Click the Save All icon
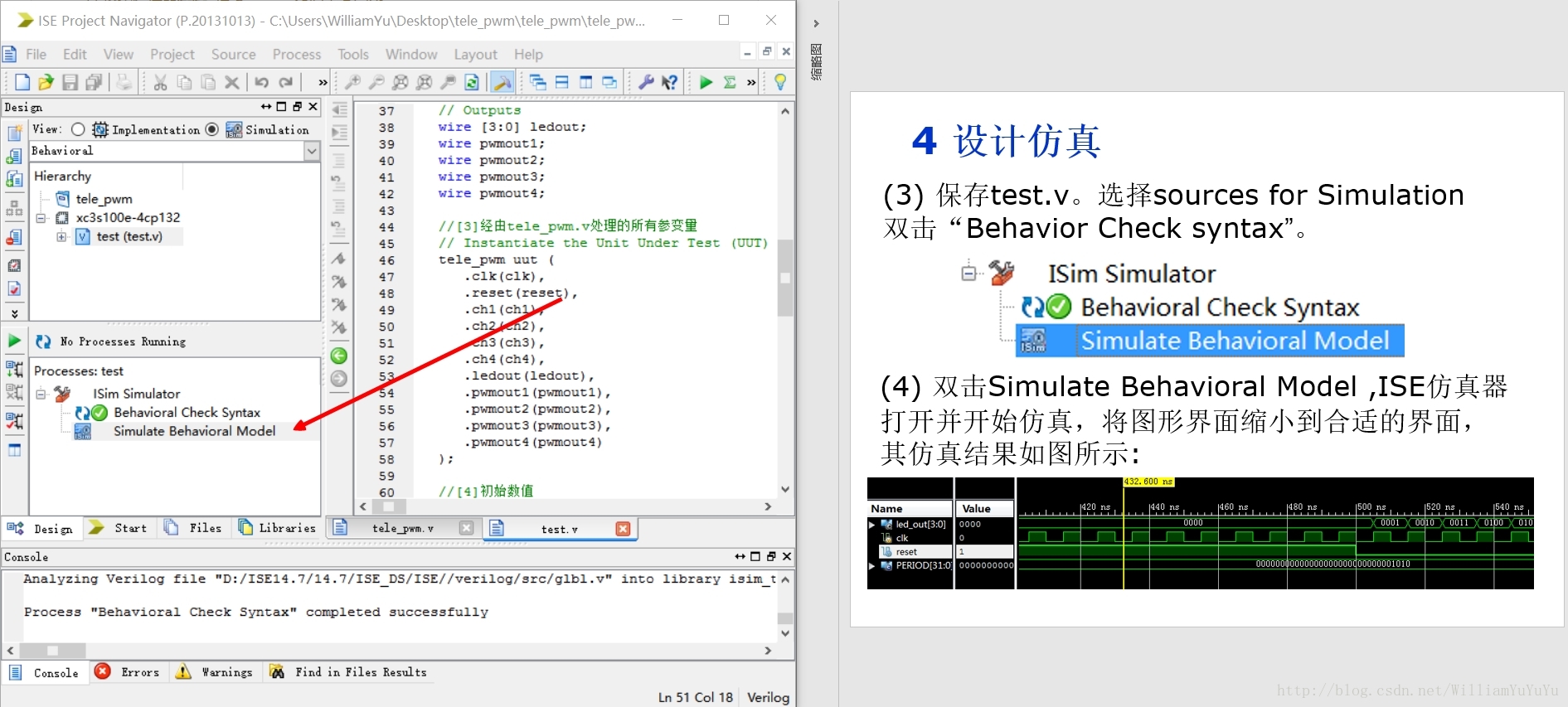The width and height of the screenshot is (1568, 707). click(94, 82)
